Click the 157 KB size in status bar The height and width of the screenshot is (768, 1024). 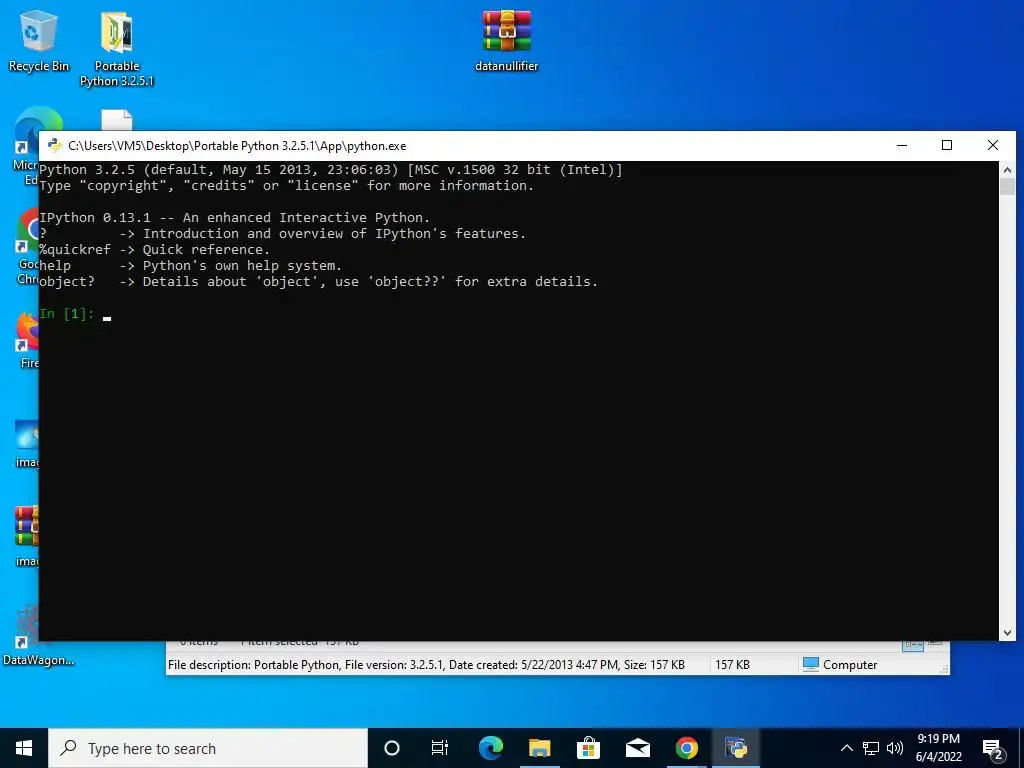tap(732, 665)
